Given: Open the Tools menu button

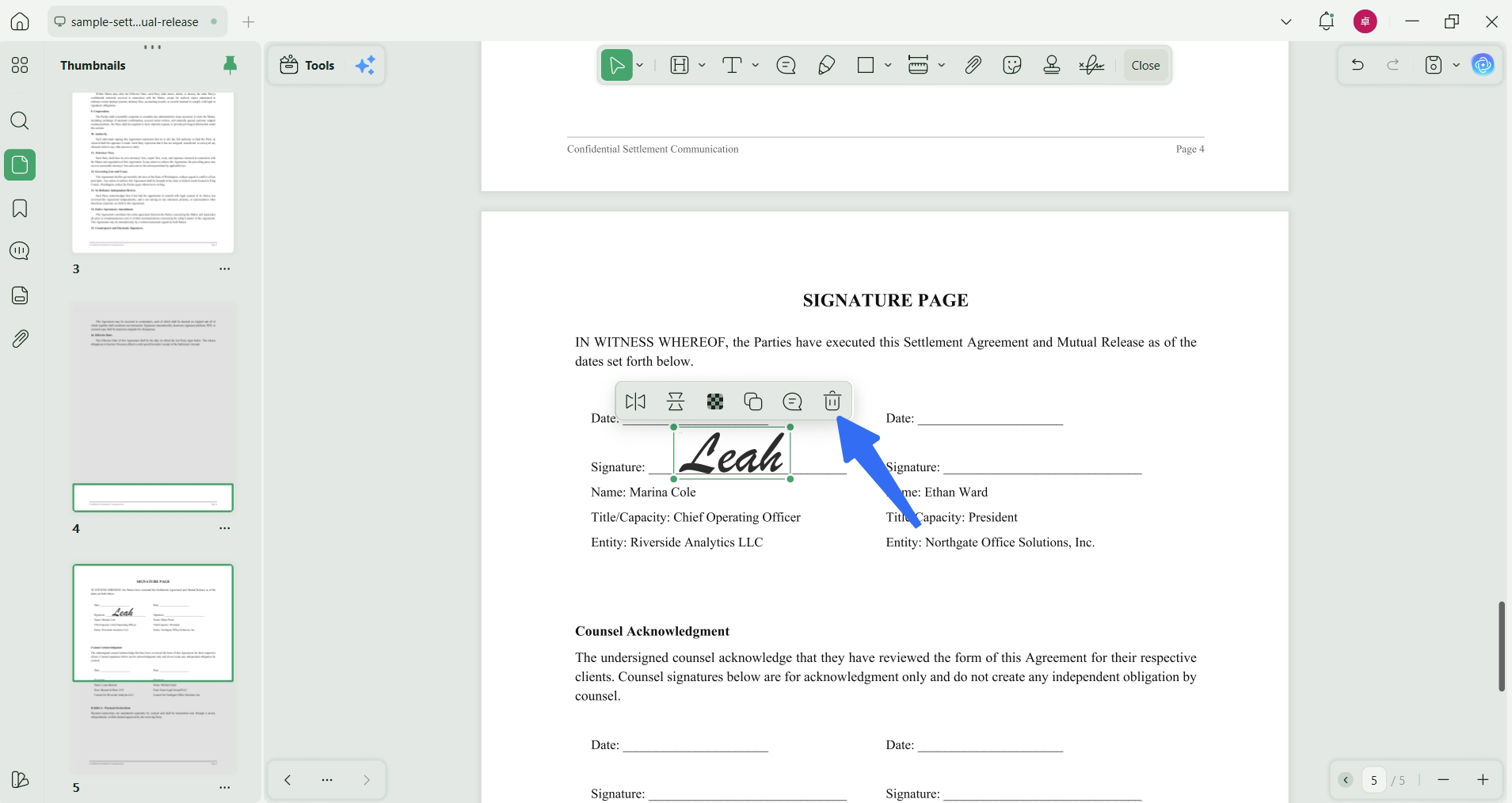Looking at the screenshot, I should coord(307,65).
